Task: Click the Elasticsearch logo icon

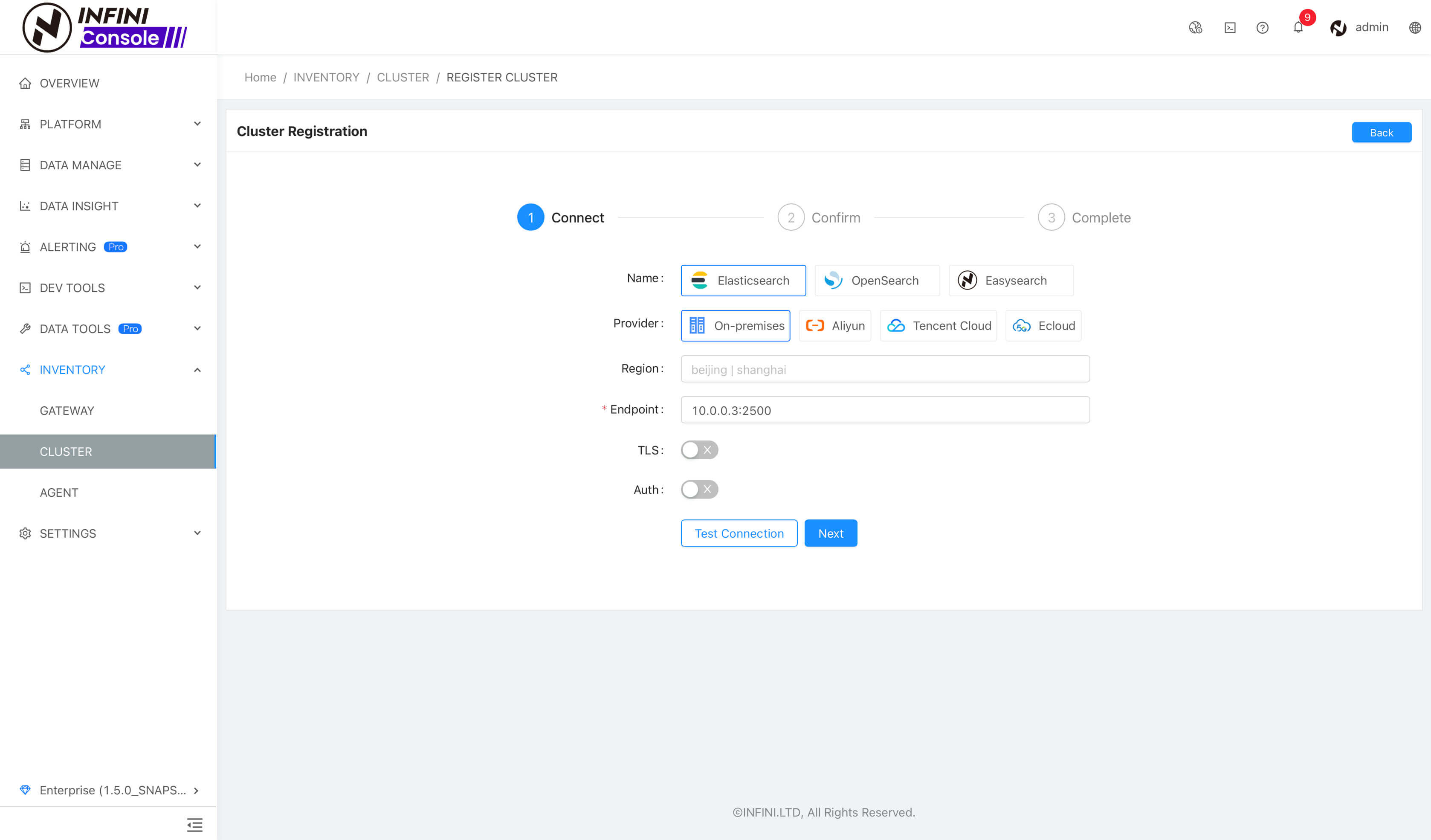Action: coord(700,280)
